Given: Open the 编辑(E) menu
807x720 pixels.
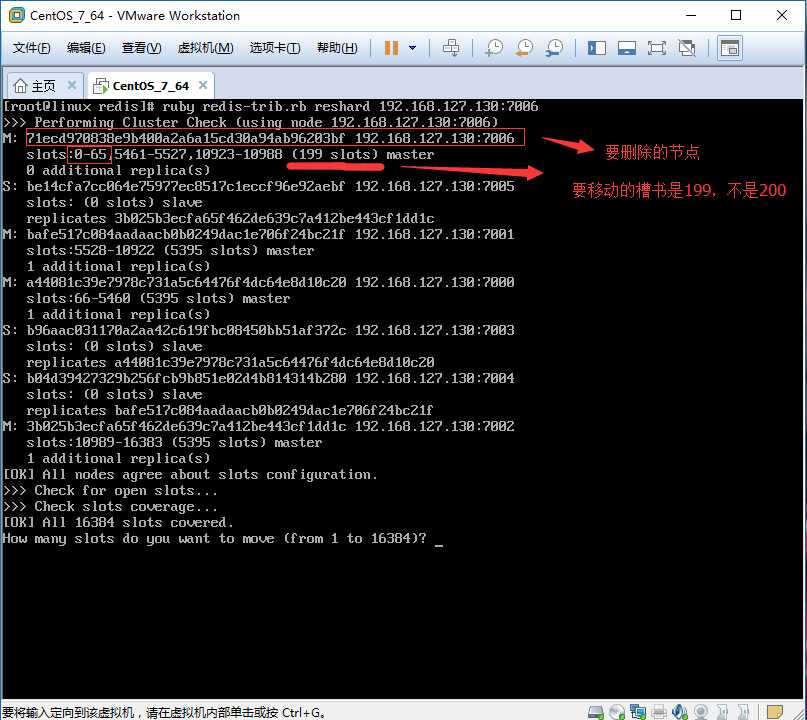Looking at the screenshot, I should [86, 48].
